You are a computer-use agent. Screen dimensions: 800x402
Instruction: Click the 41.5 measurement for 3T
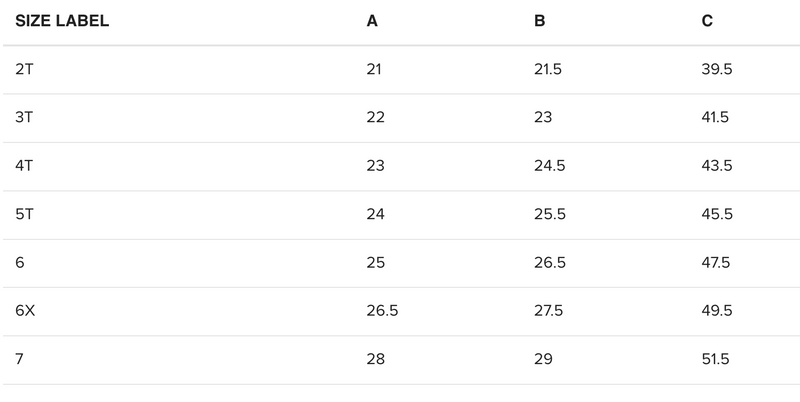pos(716,118)
